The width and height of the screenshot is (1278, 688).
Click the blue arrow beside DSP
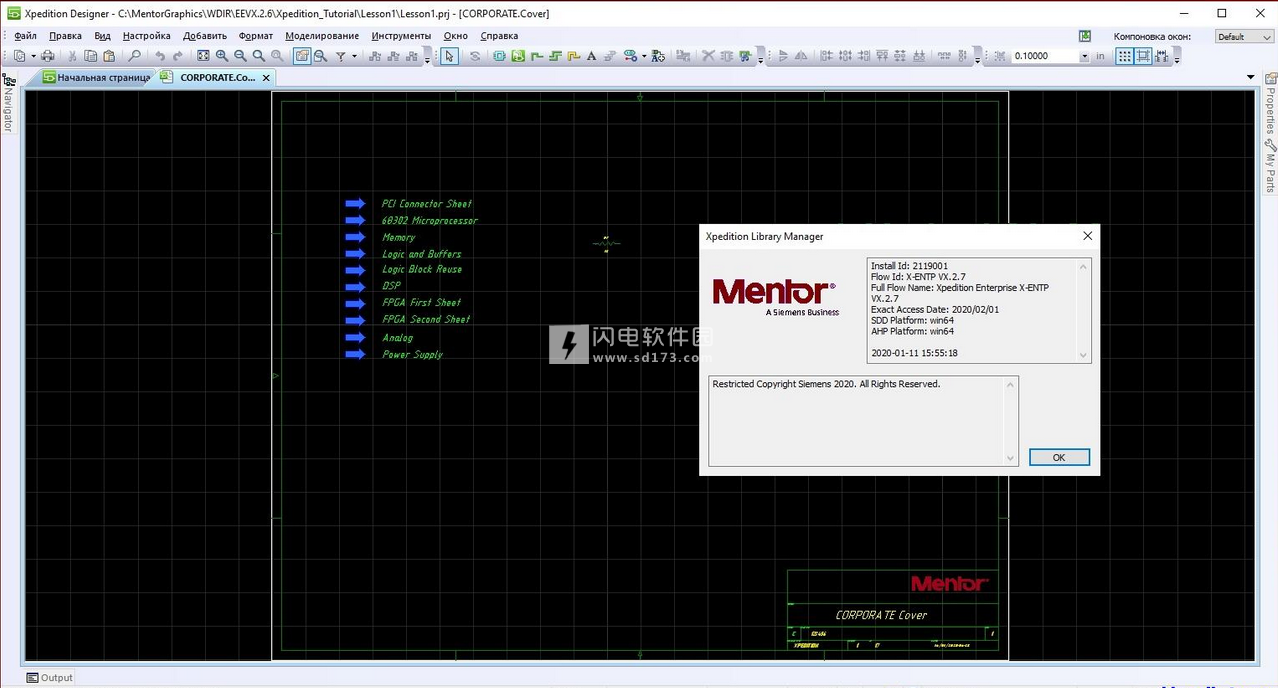(355, 286)
